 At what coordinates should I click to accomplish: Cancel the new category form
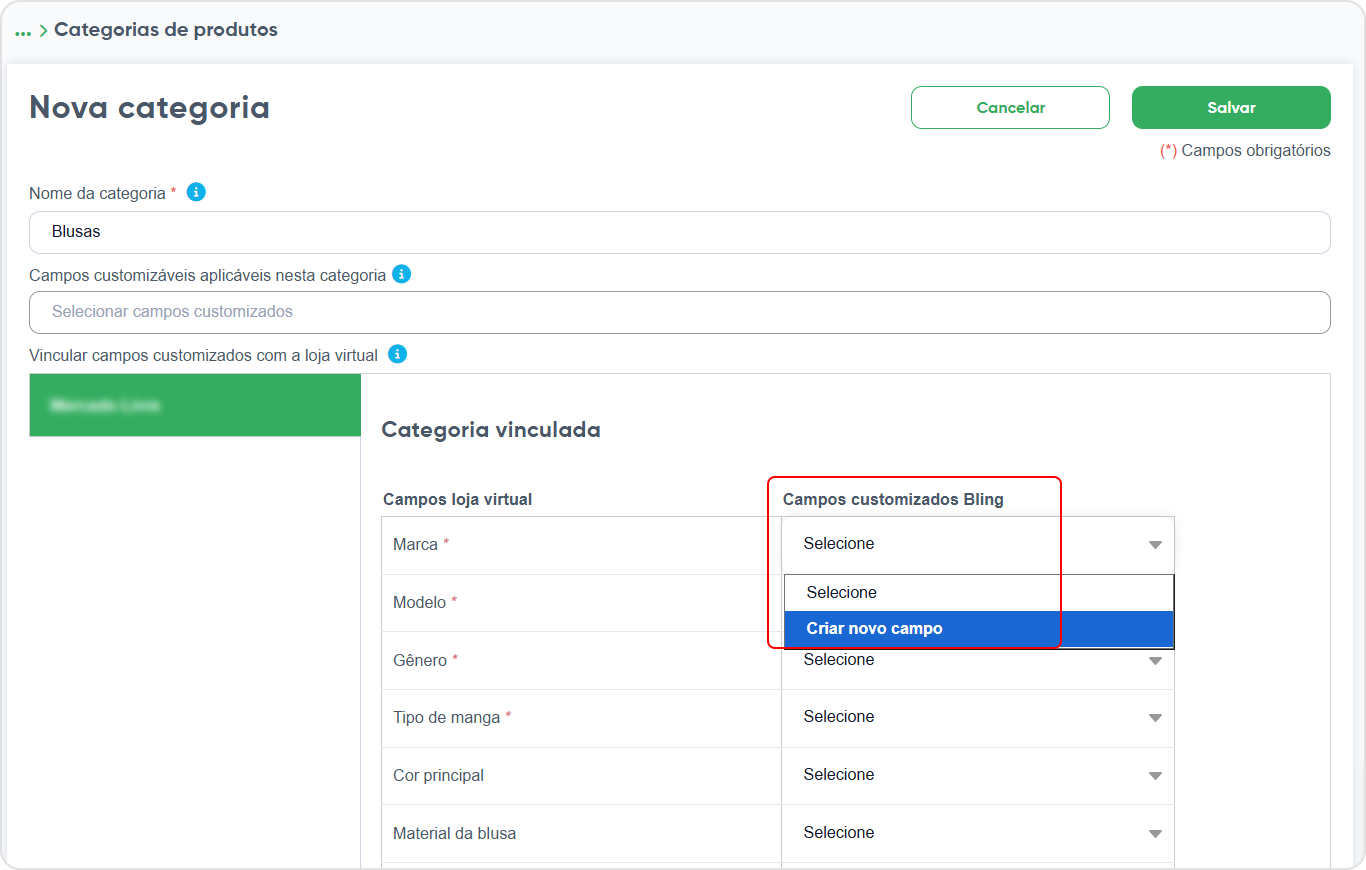(1010, 108)
